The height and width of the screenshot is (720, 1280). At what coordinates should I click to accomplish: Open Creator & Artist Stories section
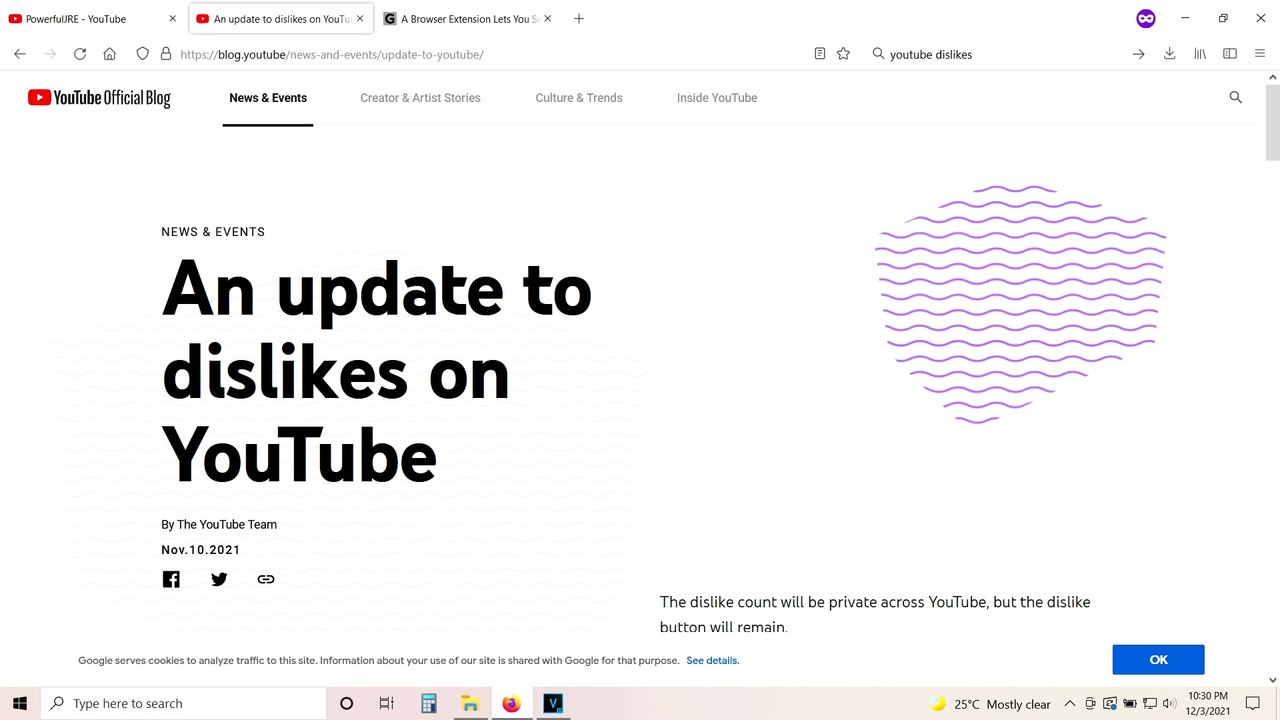coord(420,98)
